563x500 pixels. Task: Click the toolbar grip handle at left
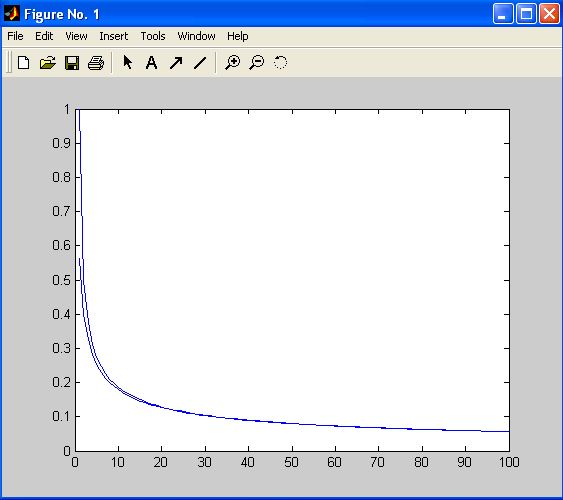click(x=9, y=62)
